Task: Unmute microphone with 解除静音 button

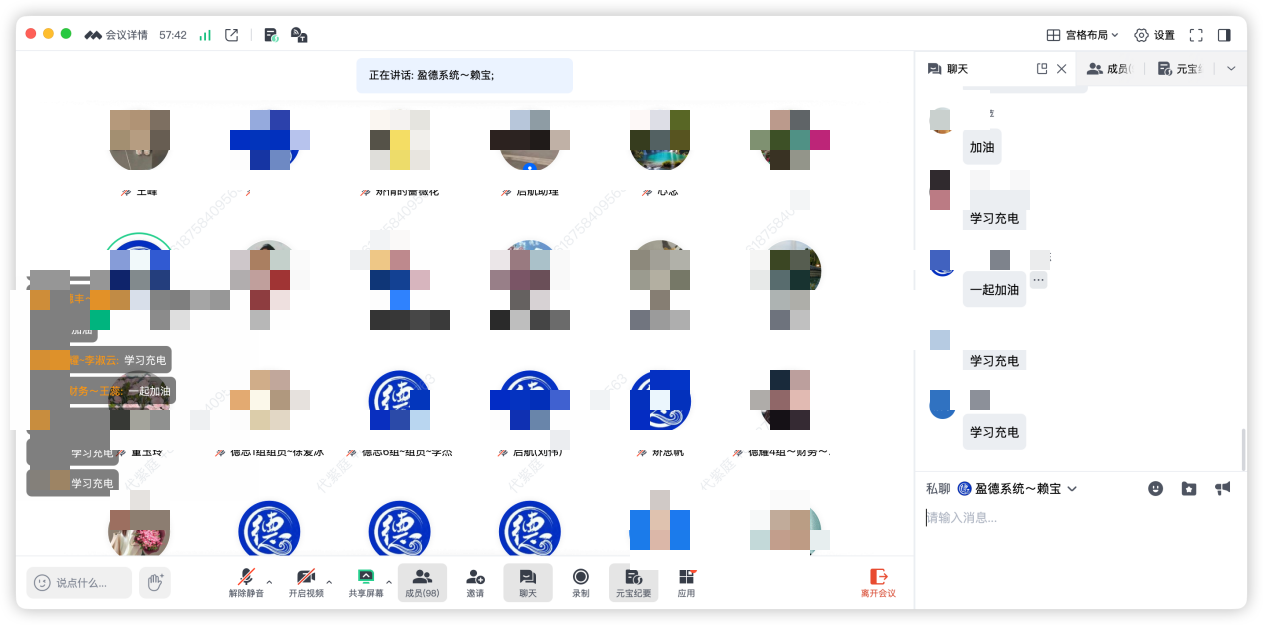Action: pyautogui.click(x=246, y=578)
